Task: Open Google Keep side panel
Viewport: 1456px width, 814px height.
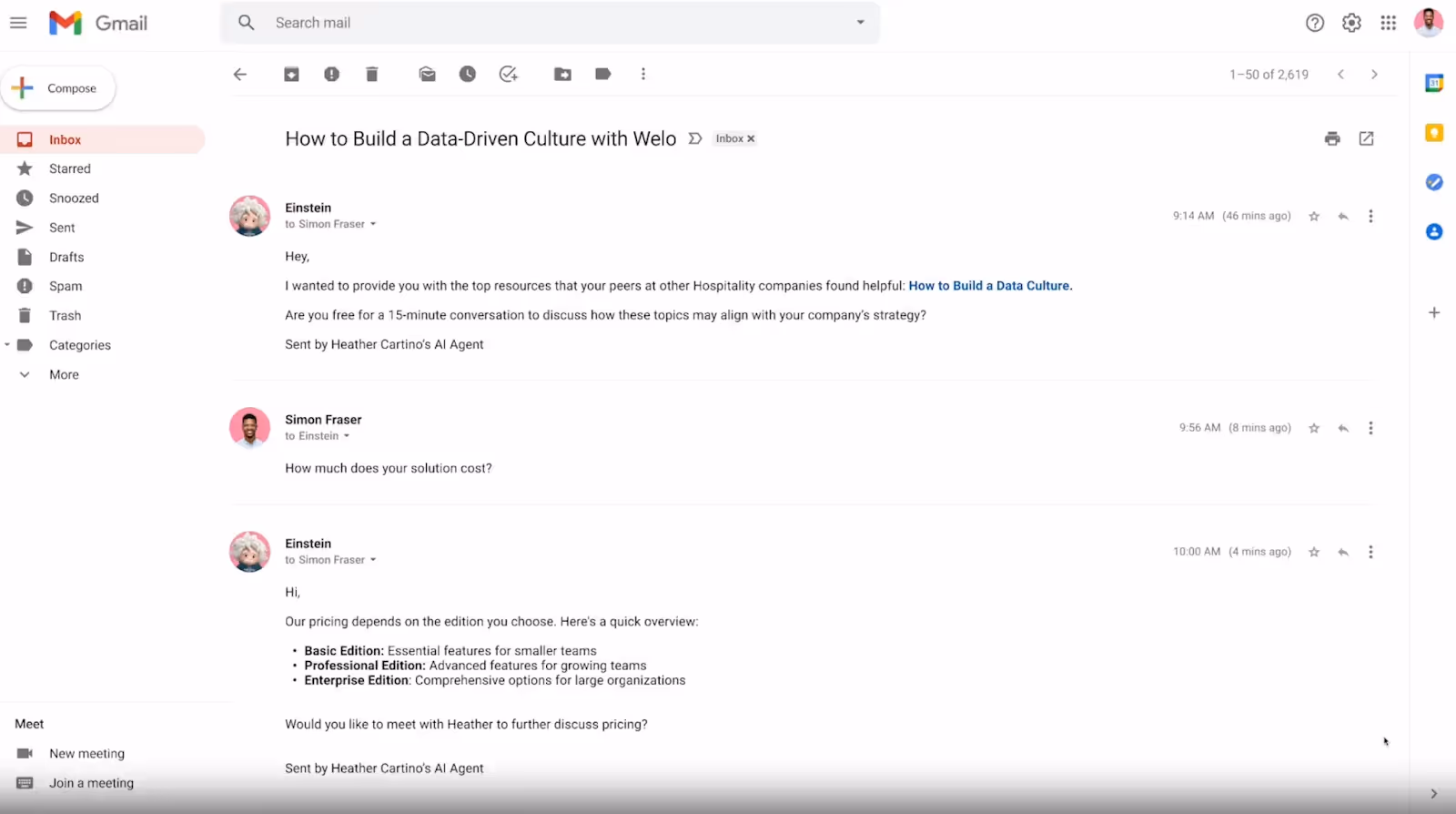Action: click(1434, 133)
